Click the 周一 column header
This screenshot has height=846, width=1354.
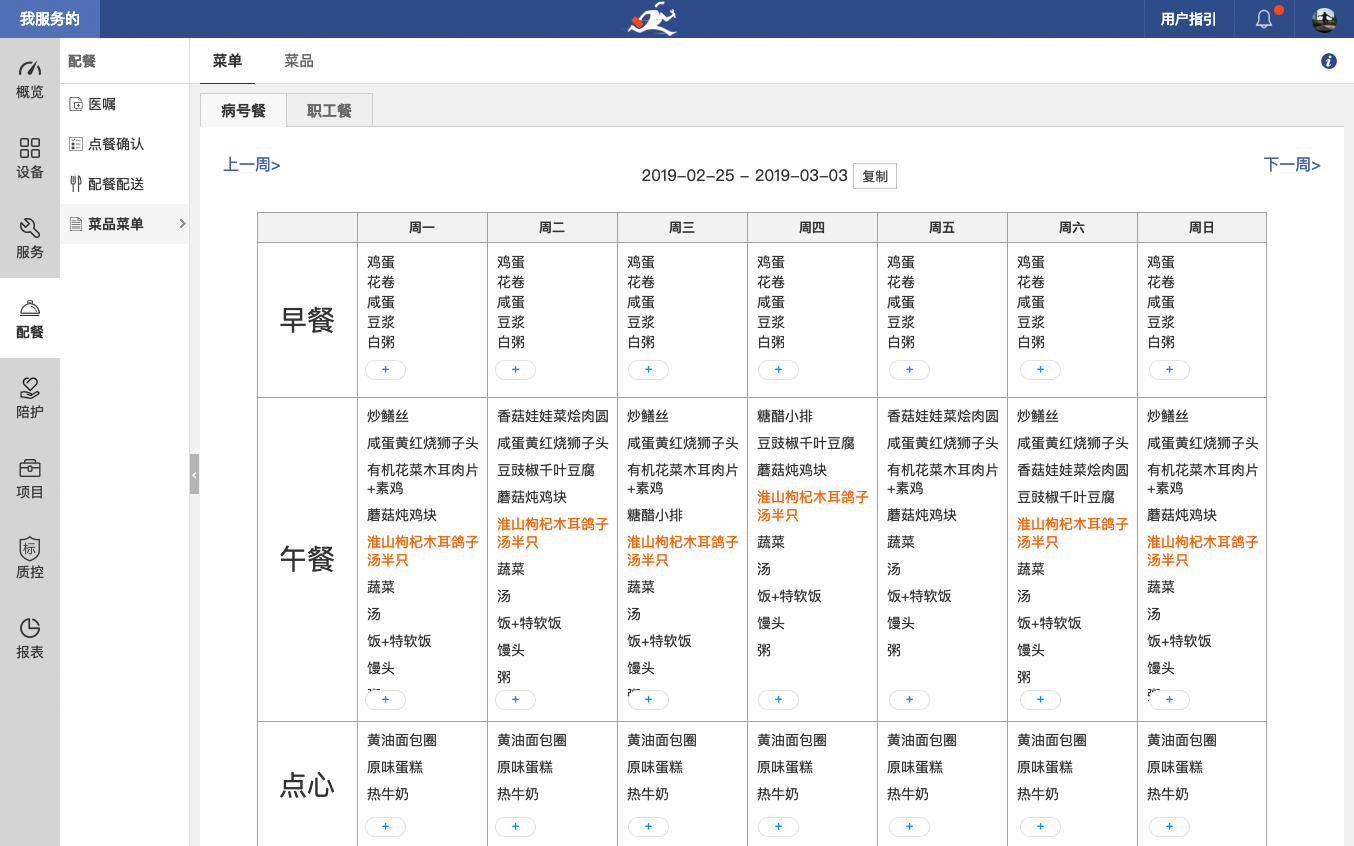[x=422, y=228]
